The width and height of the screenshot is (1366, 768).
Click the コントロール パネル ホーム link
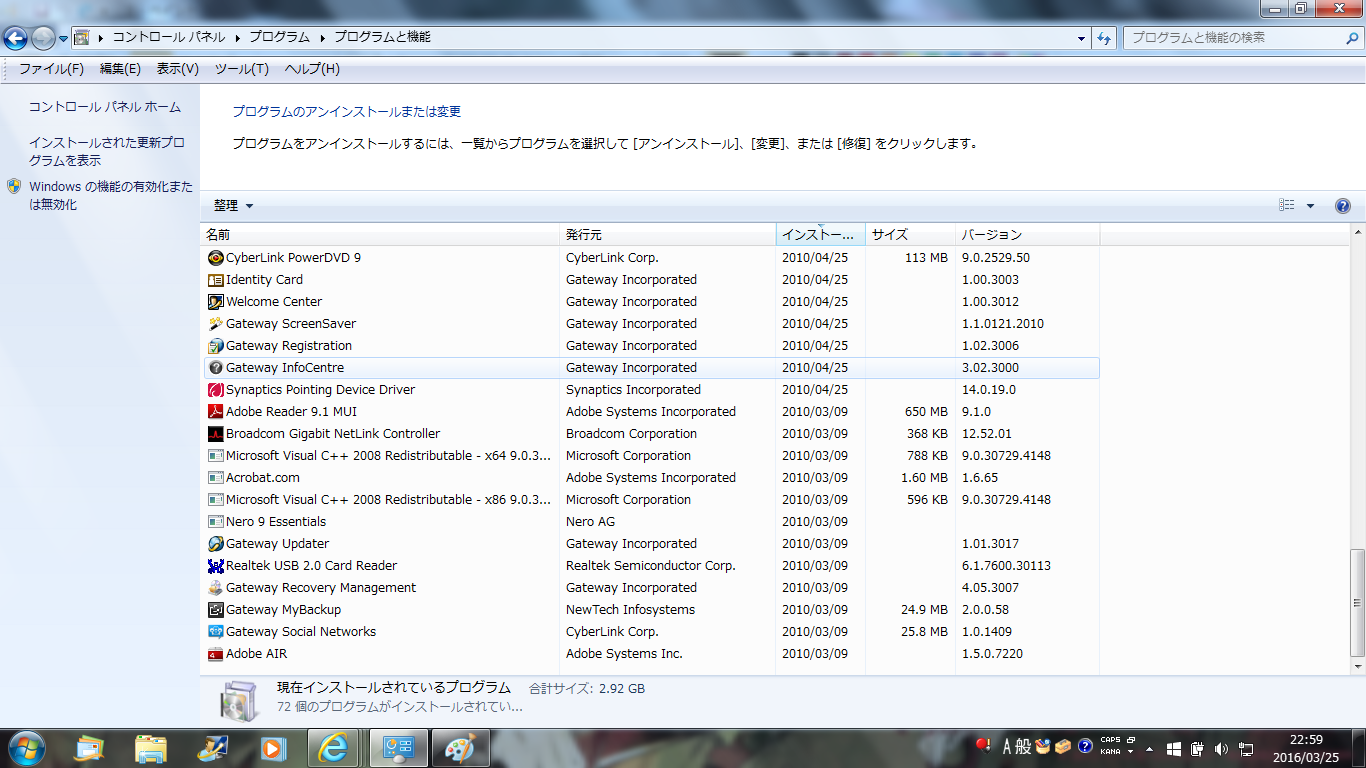[105, 107]
